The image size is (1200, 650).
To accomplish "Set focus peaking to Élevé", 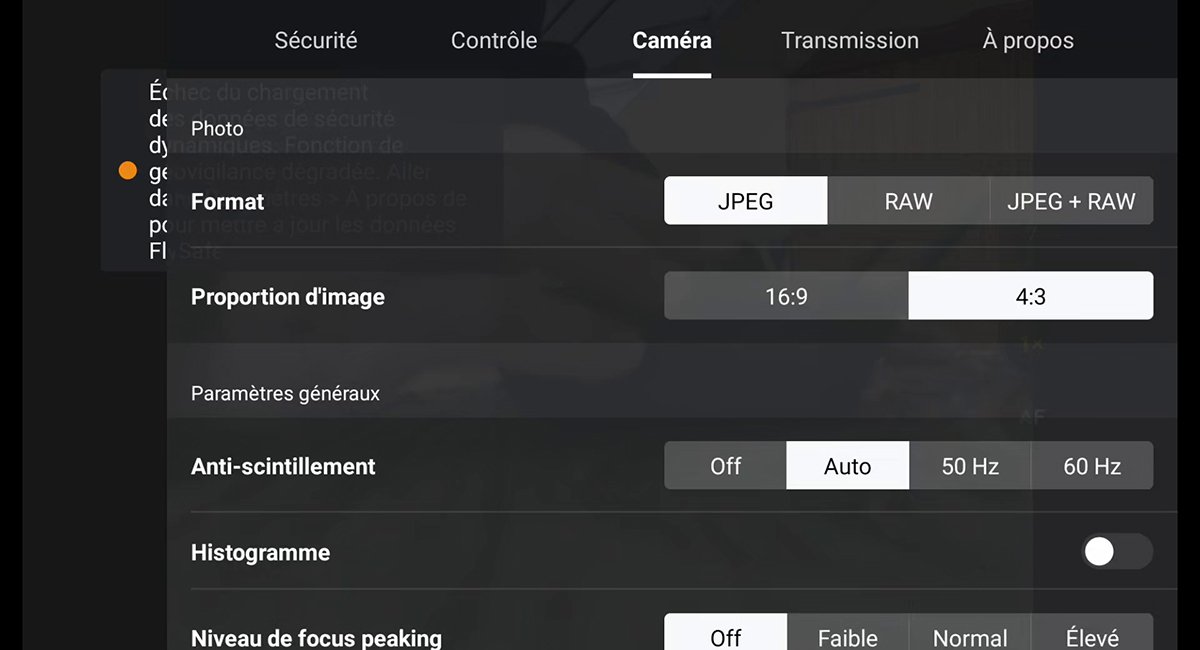I will click(x=1092, y=633).
